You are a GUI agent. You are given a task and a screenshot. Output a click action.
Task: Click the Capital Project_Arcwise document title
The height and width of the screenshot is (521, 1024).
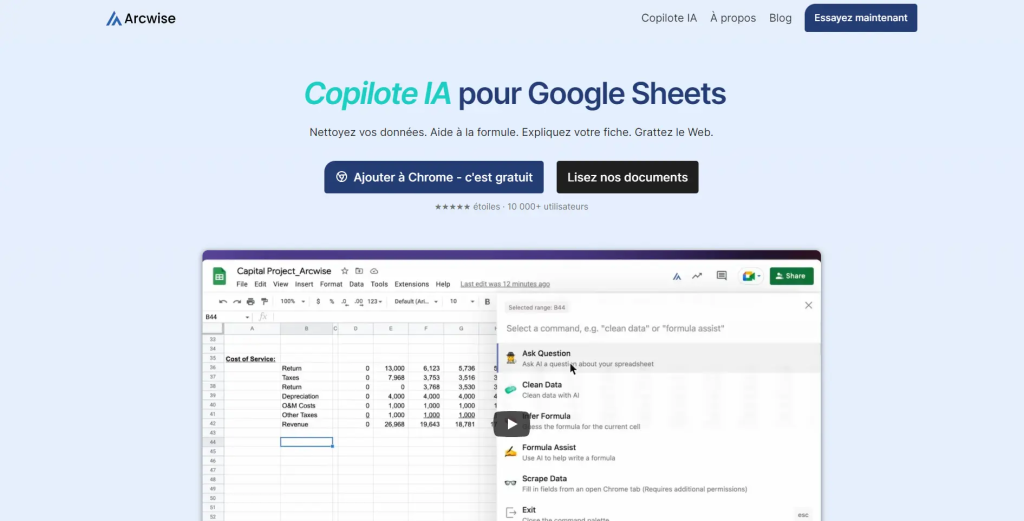coord(283,271)
